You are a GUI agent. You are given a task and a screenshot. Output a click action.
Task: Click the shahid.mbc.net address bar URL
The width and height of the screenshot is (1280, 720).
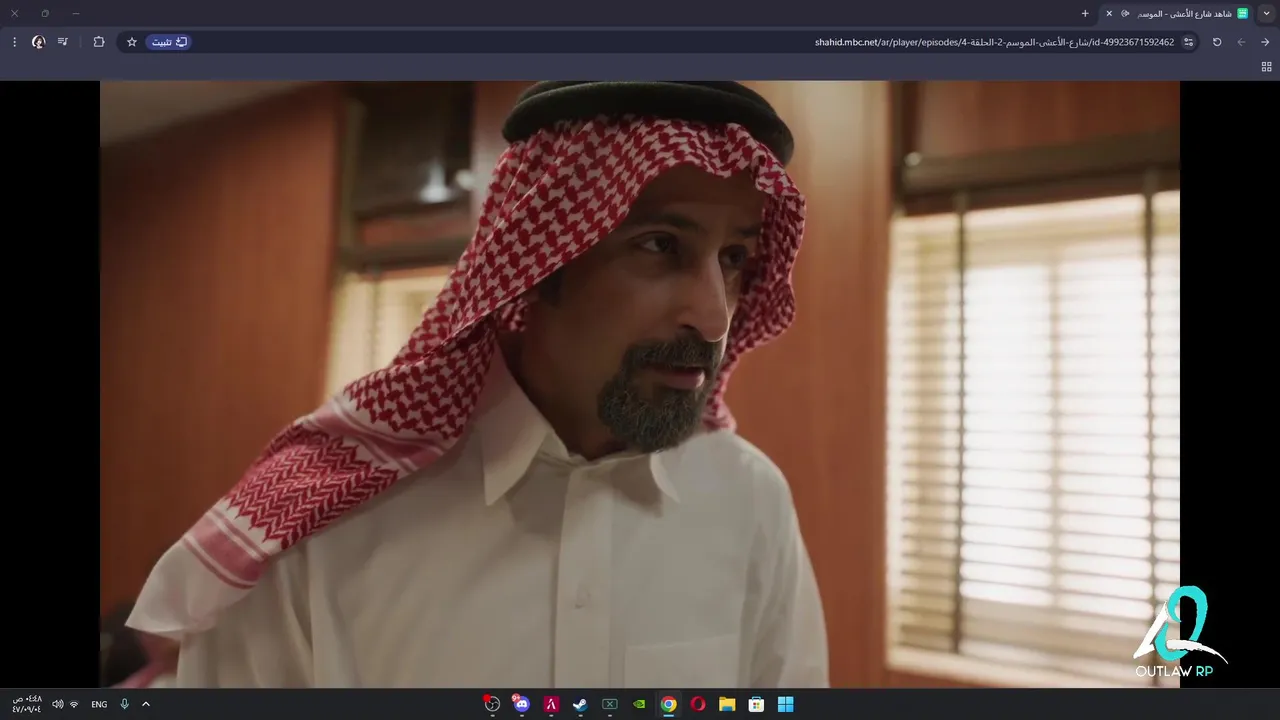coord(994,42)
